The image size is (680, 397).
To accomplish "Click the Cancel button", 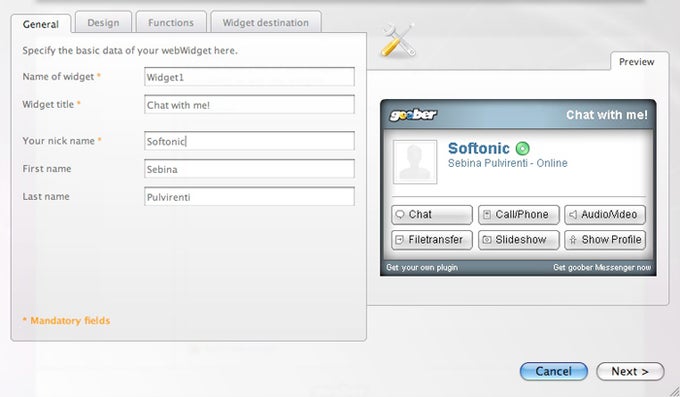I will tap(554, 371).
